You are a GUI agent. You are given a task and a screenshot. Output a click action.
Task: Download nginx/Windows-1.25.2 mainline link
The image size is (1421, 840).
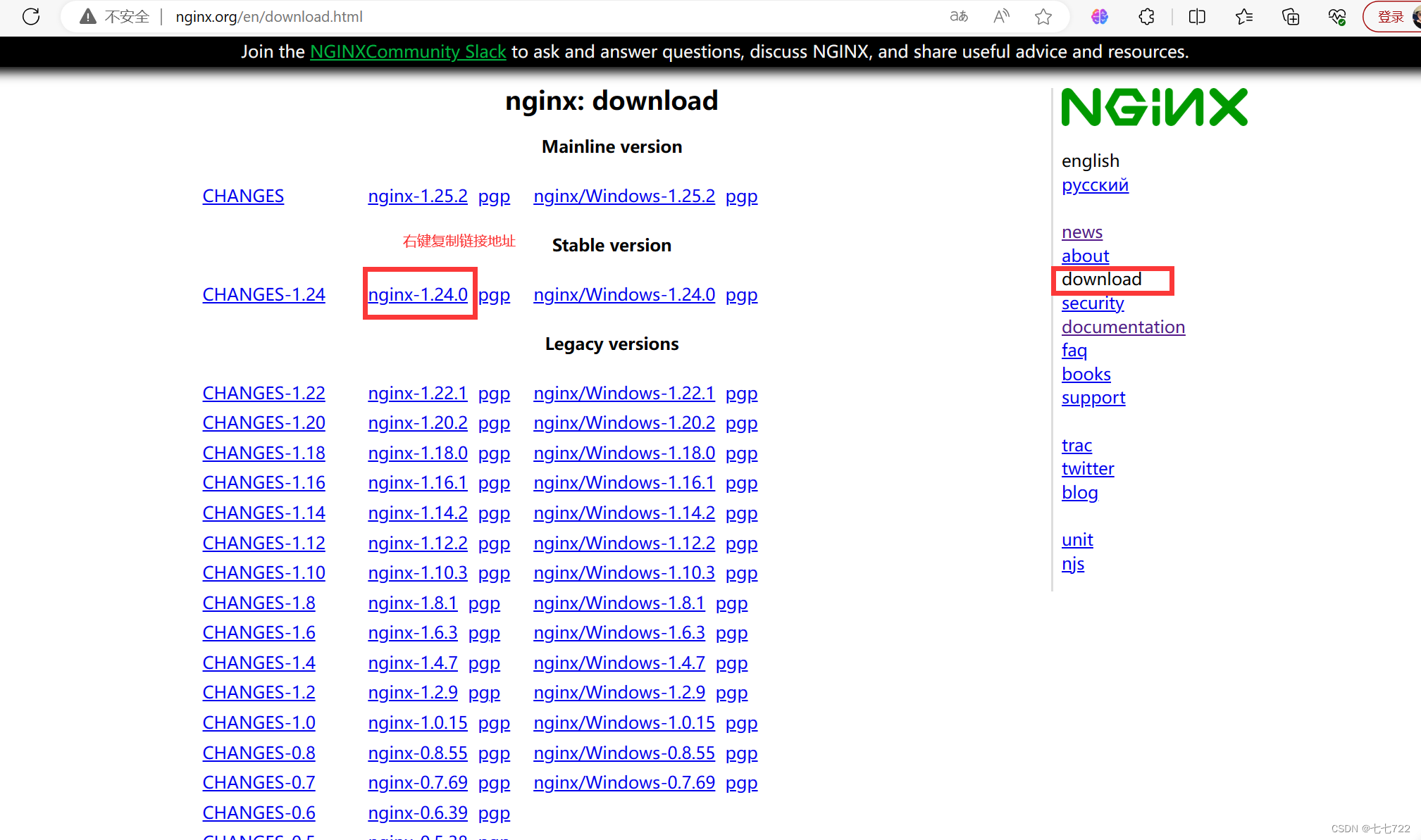(x=624, y=196)
